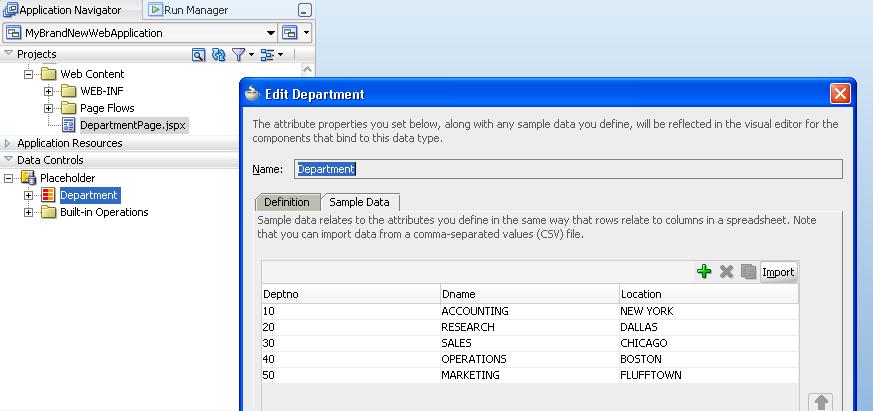This screenshot has height=411, width=873.
Task: Switch to the Definition tab
Action: pyautogui.click(x=286, y=202)
